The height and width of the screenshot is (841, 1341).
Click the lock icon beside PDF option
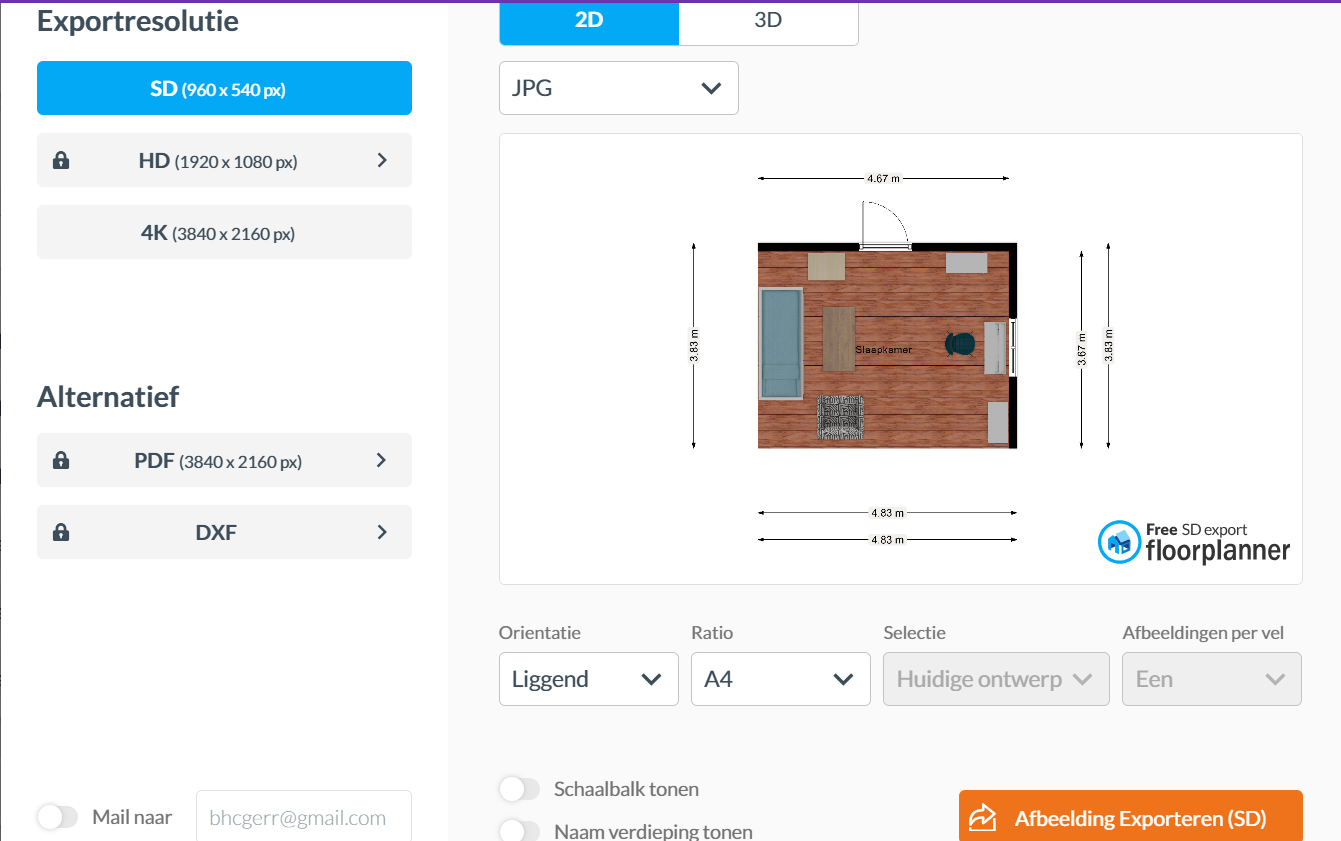coord(61,460)
